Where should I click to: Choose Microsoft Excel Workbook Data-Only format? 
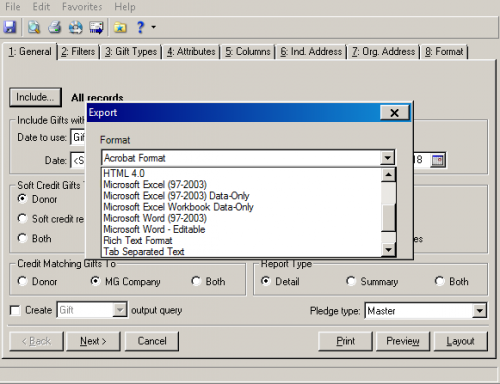click(x=242, y=207)
